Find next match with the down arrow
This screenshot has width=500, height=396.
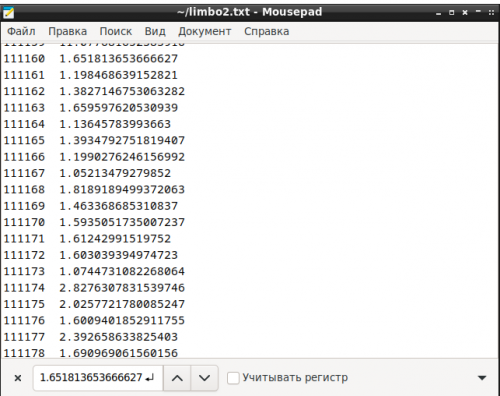coord(204,378)
